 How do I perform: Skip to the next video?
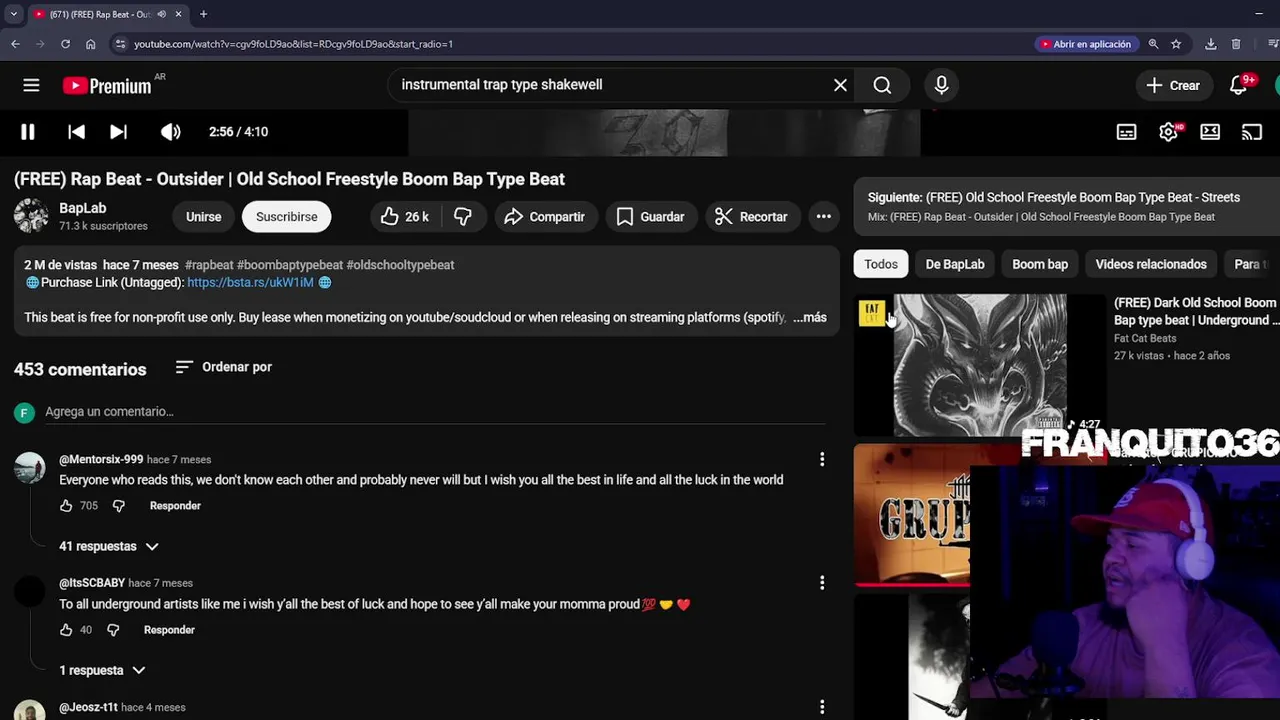[x=118, y=131]
